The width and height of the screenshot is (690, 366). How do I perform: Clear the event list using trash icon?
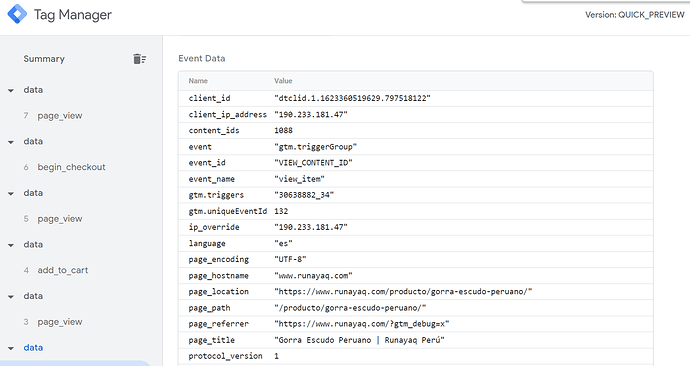[x=139, y=59]
